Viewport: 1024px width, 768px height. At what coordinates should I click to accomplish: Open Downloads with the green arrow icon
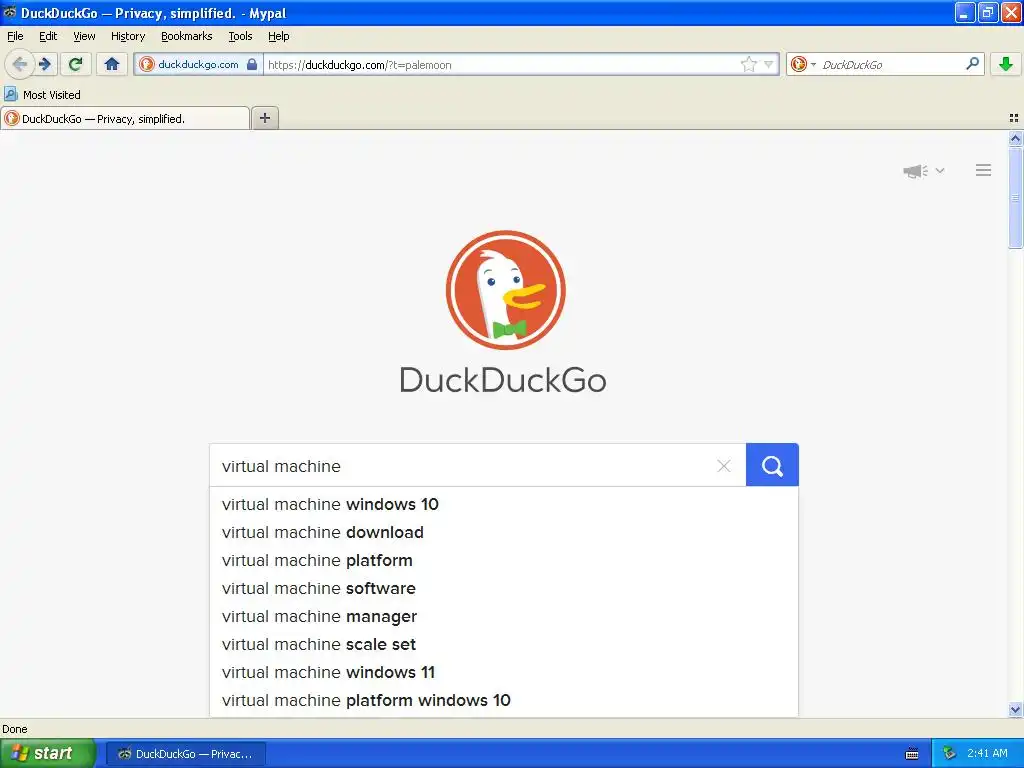(1006, 64)
